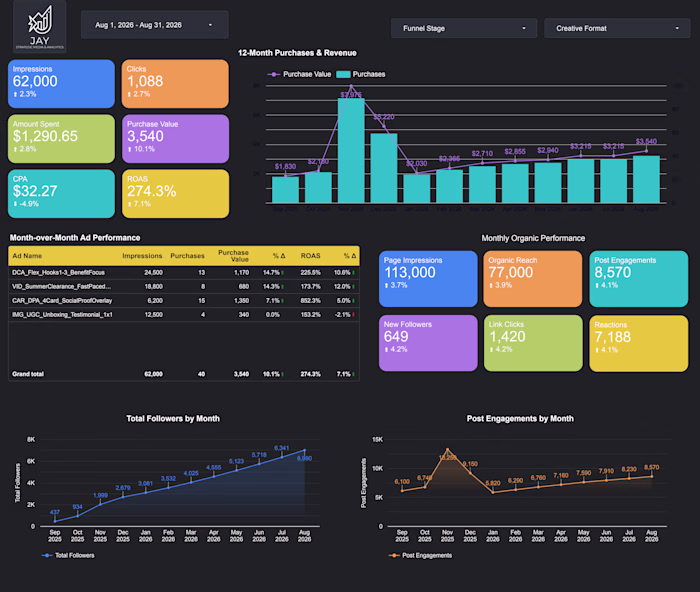Screen dimensions: 700x592
Task: Click the ROAS 274.3% scorecard
Action: click(x=175, y=193)
